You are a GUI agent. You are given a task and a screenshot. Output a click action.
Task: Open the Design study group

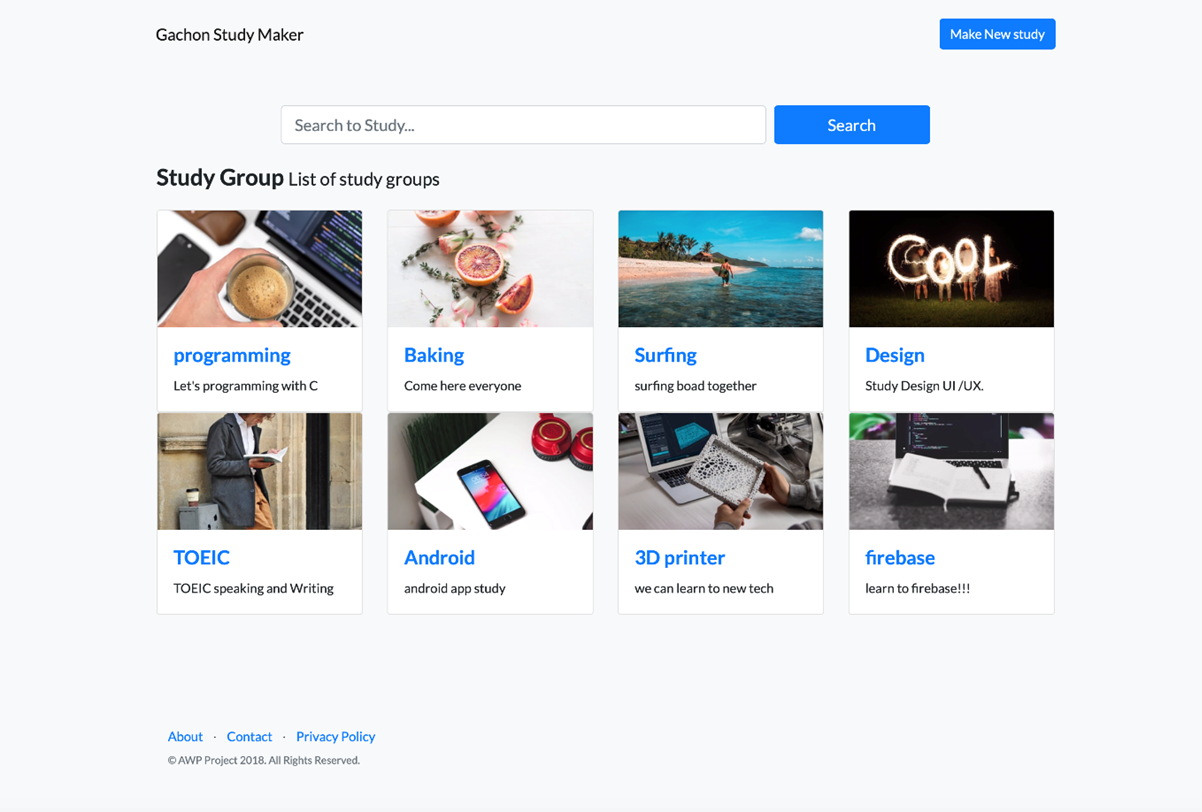pyautogui.click(x=895, y=355)
